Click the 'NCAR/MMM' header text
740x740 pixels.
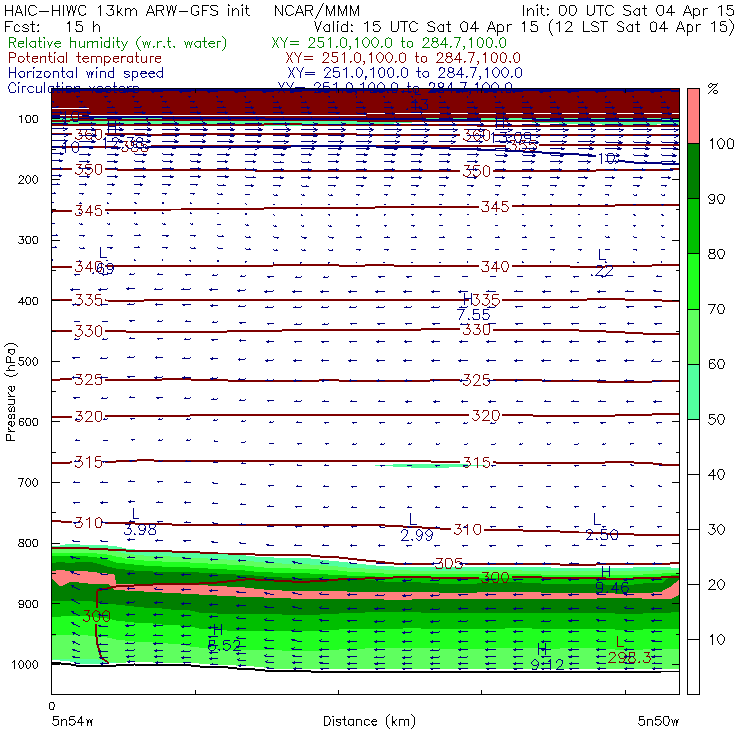317,10
